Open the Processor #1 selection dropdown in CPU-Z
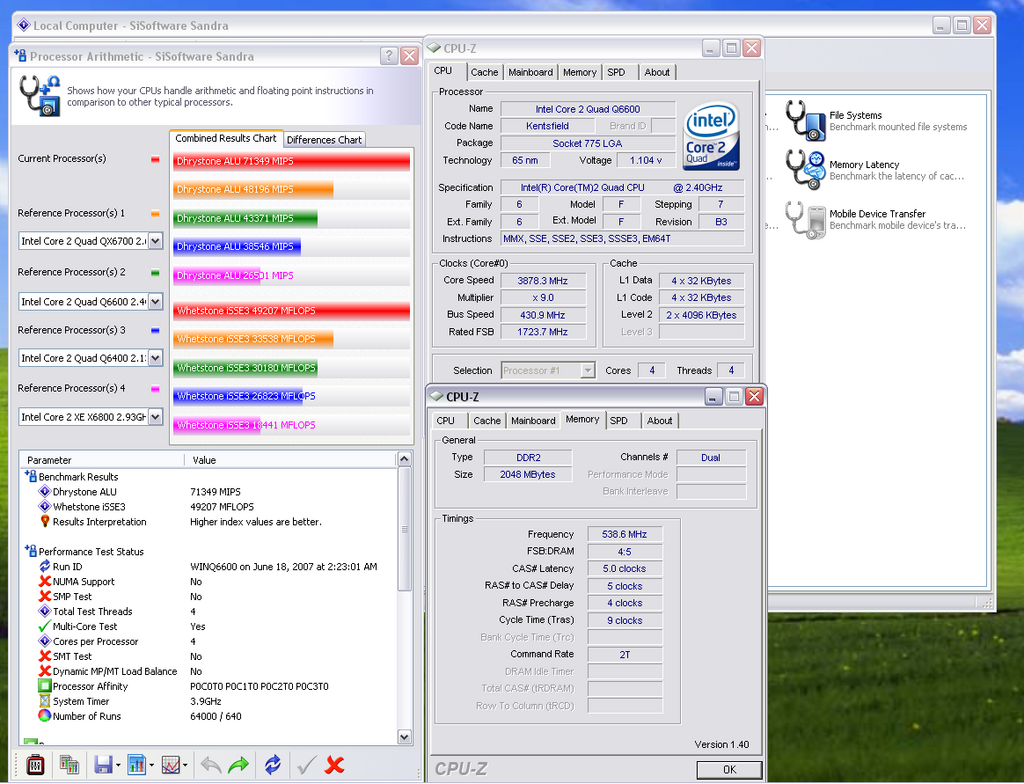 point(587,370)
